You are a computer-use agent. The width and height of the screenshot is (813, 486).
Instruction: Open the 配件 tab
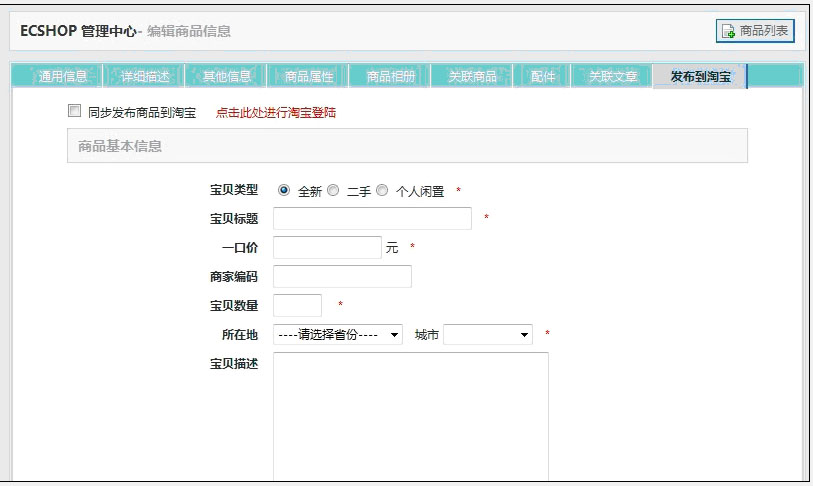tap(543, 77)
